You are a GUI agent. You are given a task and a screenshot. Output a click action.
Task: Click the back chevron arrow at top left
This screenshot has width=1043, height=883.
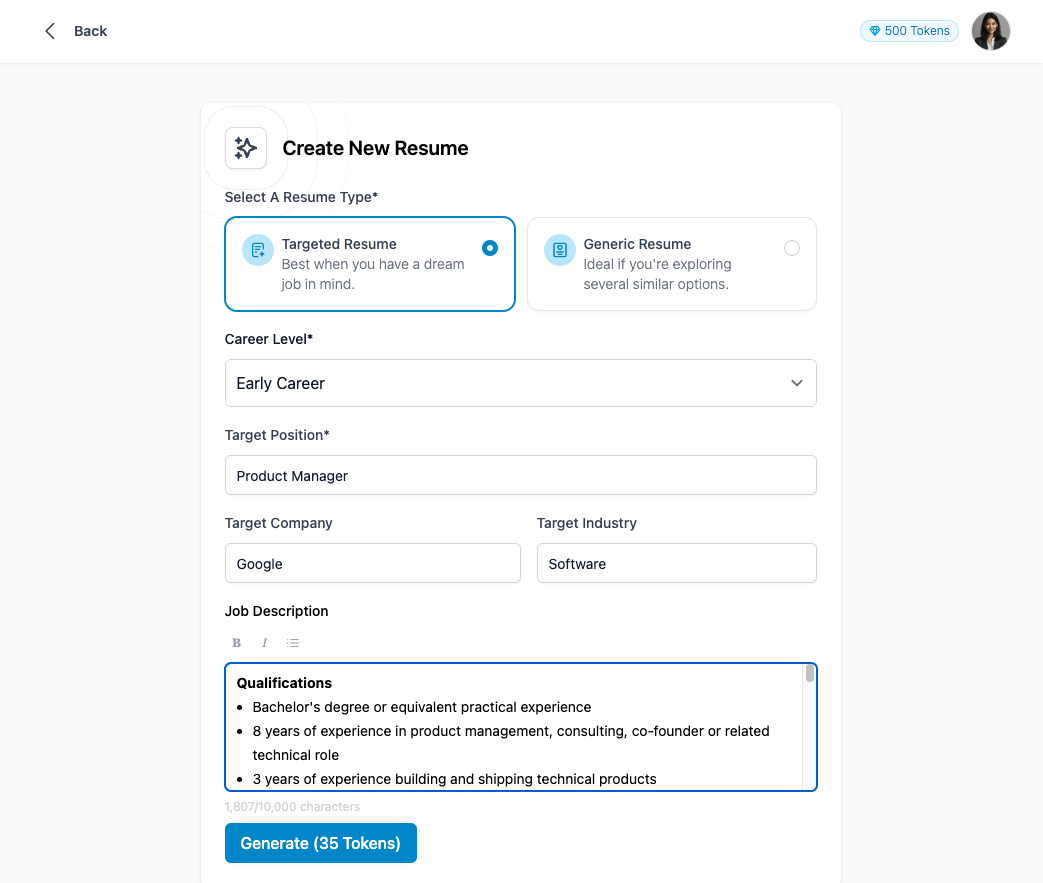tap(49, 30)
